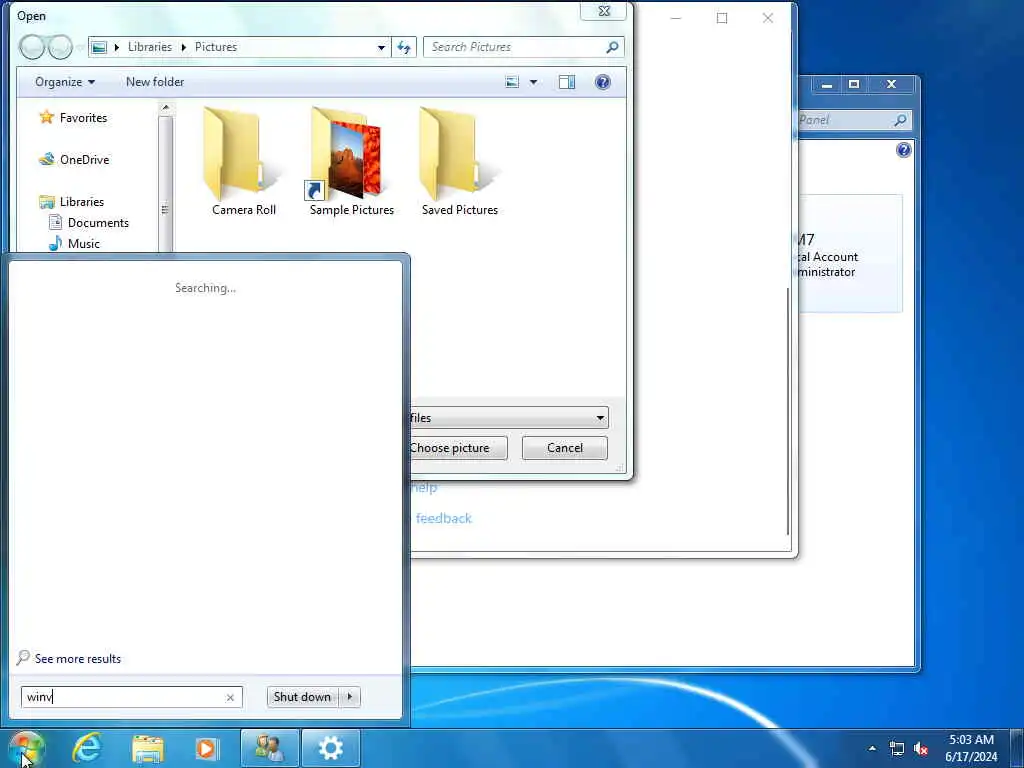Open the Sample Pictures folder shortcut
The image size is (1024, 768).
(x=351, y=161)
